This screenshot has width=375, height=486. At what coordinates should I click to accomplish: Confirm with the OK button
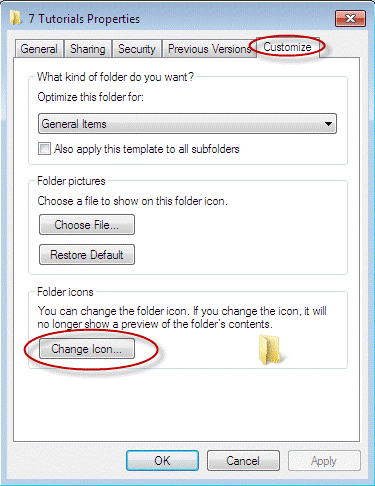point(162,461)
